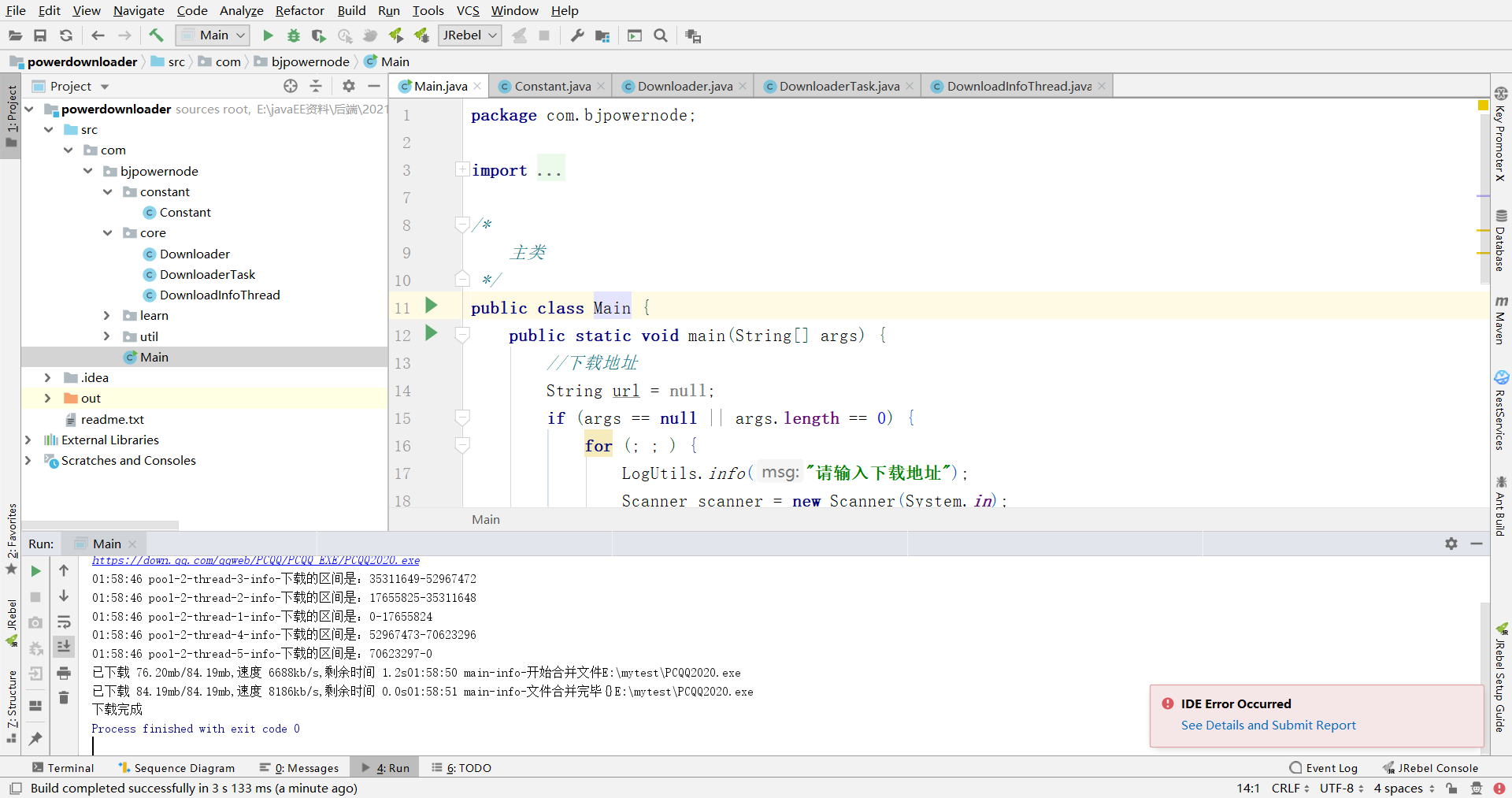Toggle the RestServices side panel
The height and width of the screenshot is (798, 1512).
click(x=1500, y=410)
